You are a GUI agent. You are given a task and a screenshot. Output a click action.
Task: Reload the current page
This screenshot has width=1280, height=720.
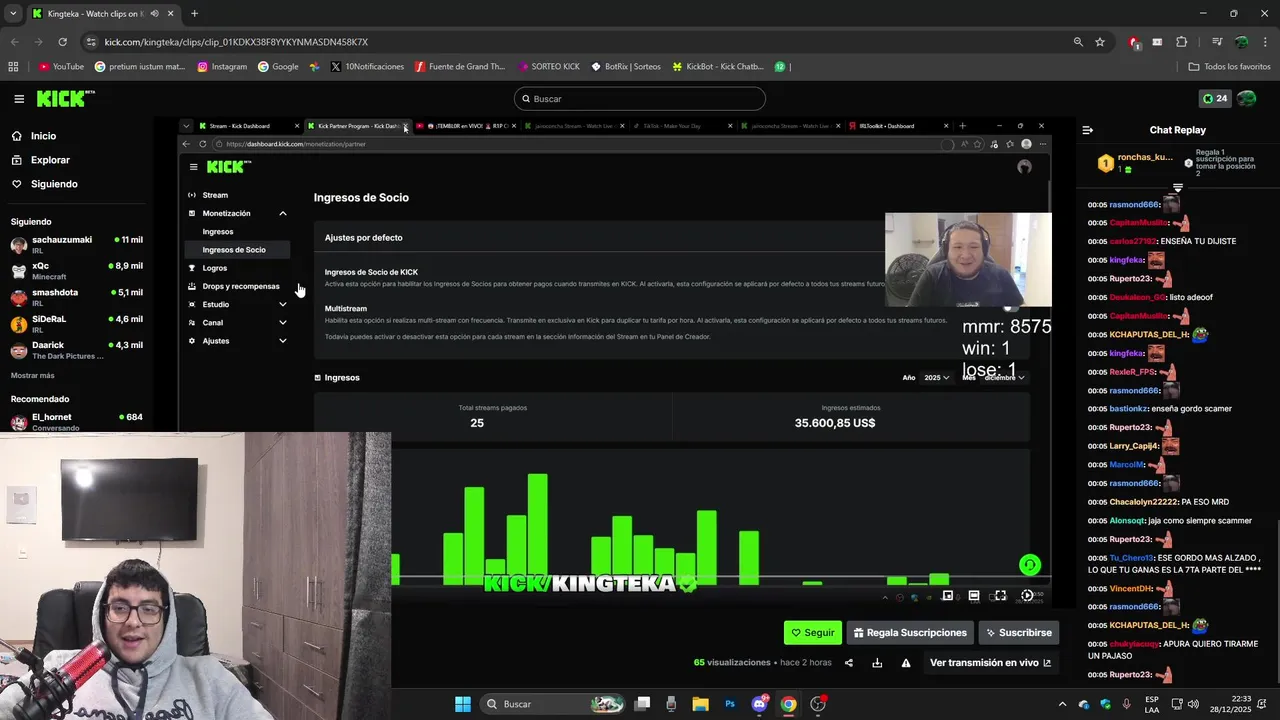[62, 42]
